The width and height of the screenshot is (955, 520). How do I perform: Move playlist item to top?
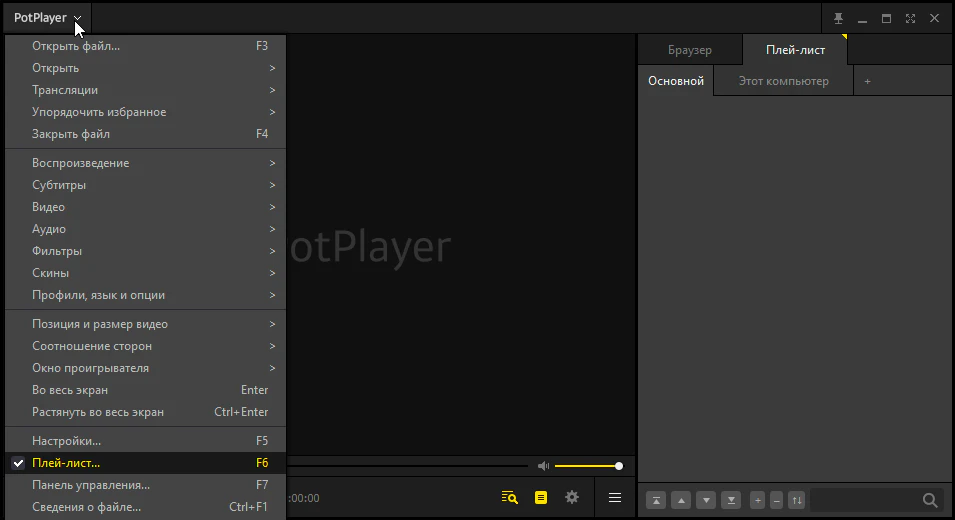pyautogui.click(x=656, y=500)
